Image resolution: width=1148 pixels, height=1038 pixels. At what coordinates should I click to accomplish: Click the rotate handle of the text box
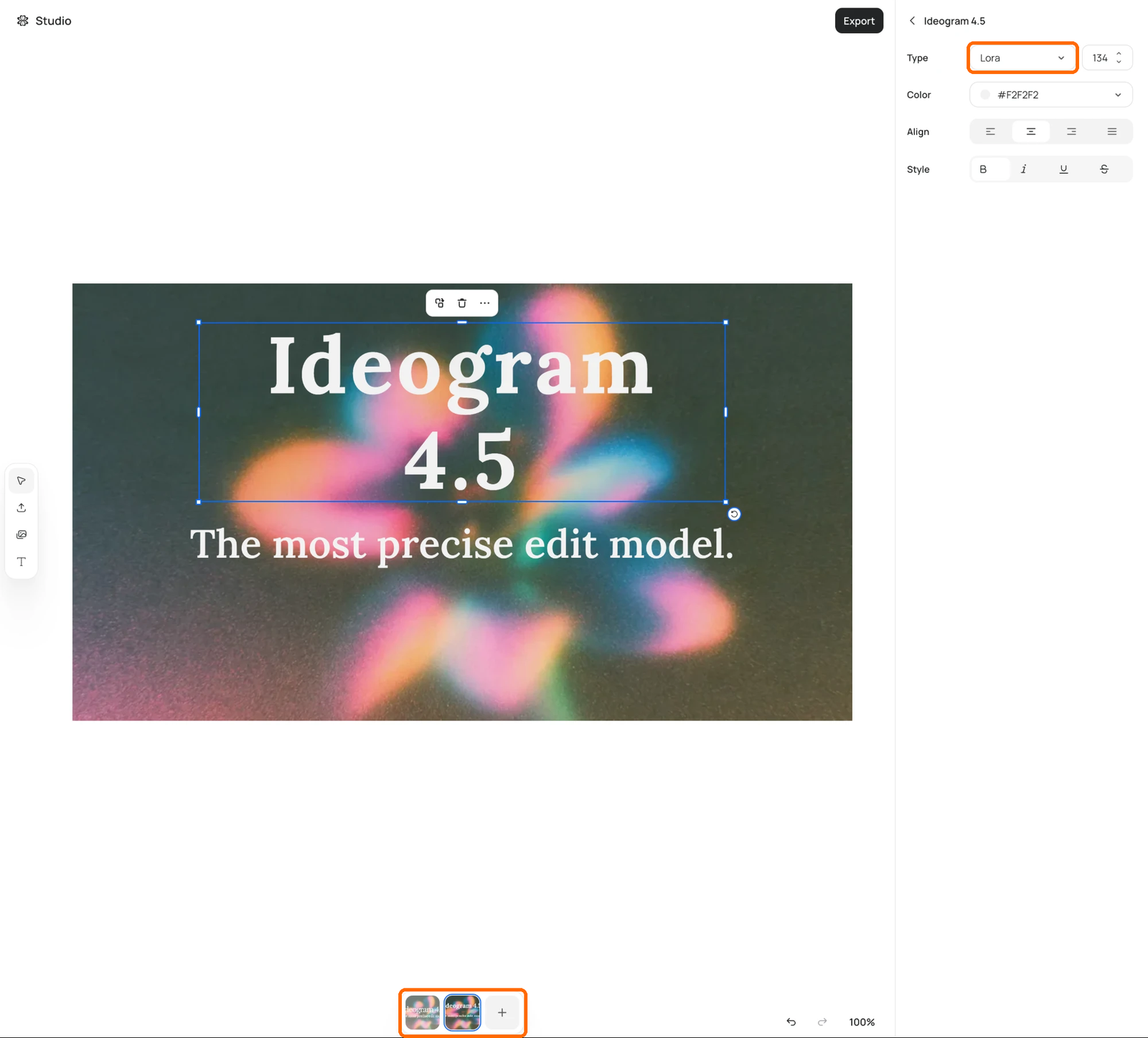734,514
